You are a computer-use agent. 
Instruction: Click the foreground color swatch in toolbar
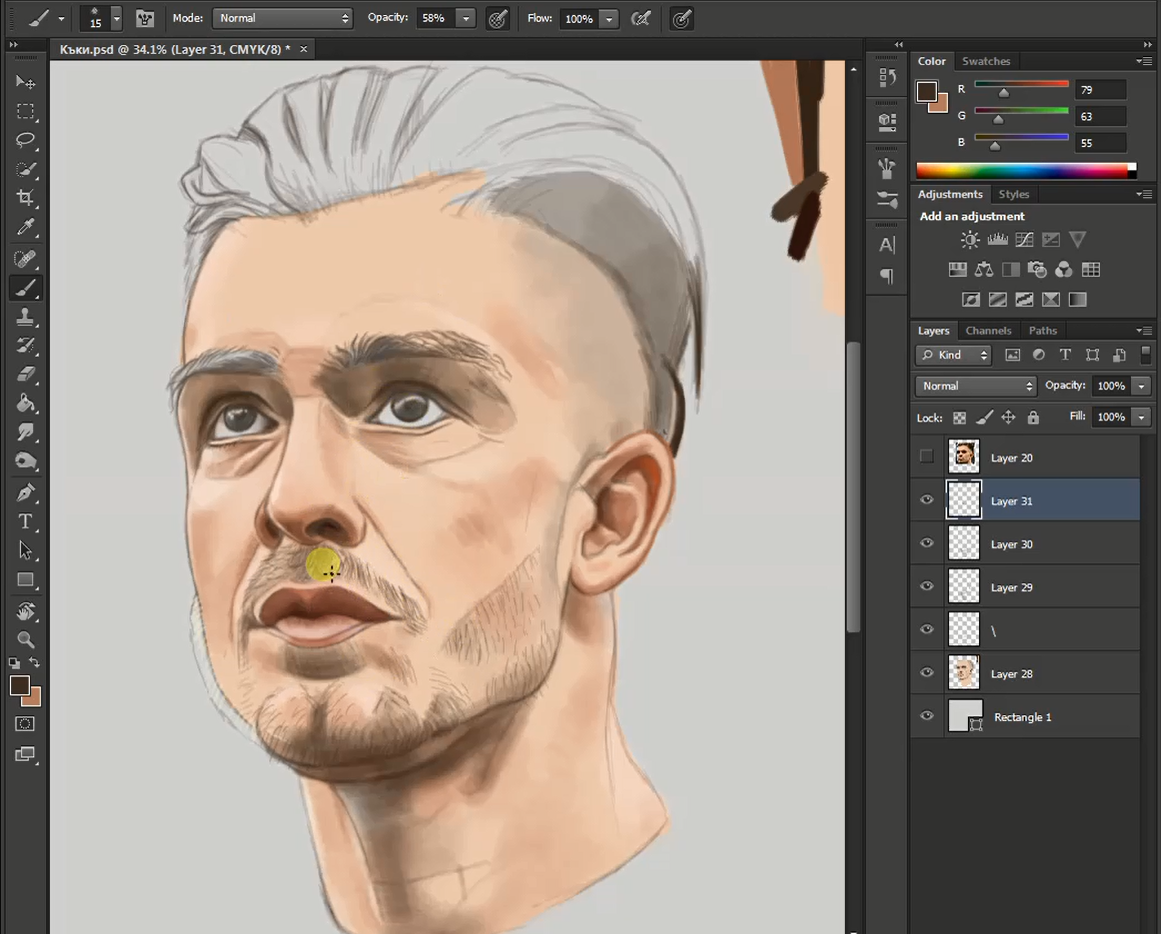pos(18,685)
